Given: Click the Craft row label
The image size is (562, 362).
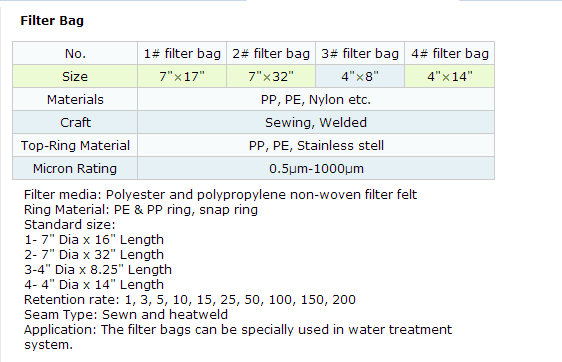Looking at the screenshot, I should click(75, 122).
